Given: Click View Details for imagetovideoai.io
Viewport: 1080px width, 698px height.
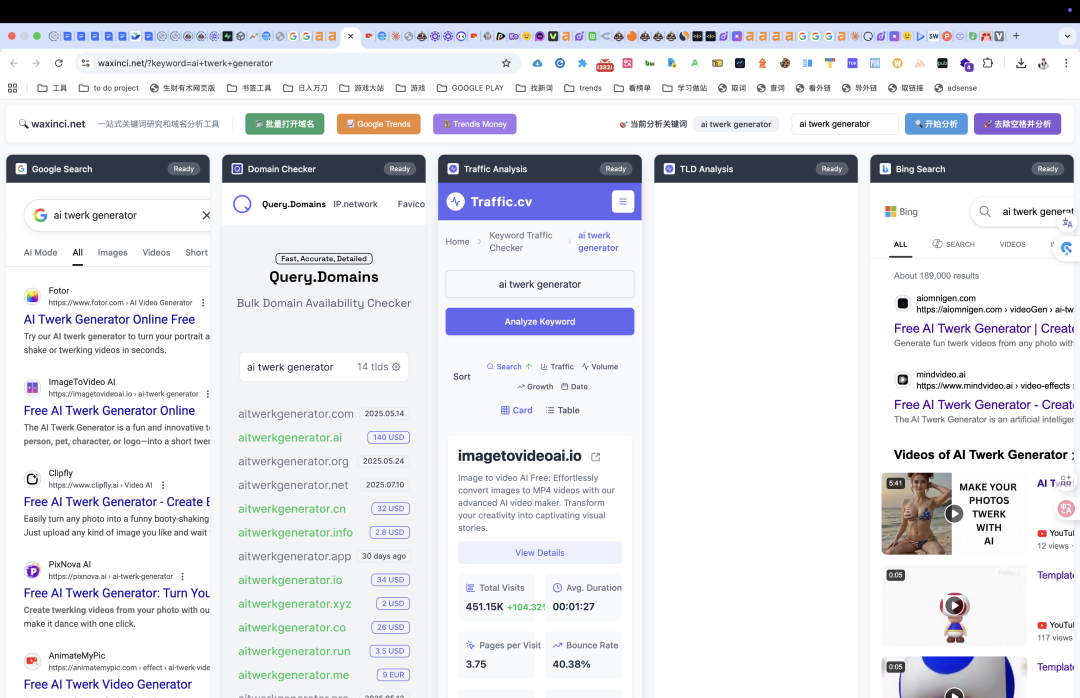Looking at the screenshot, I should tap(540, 553).
